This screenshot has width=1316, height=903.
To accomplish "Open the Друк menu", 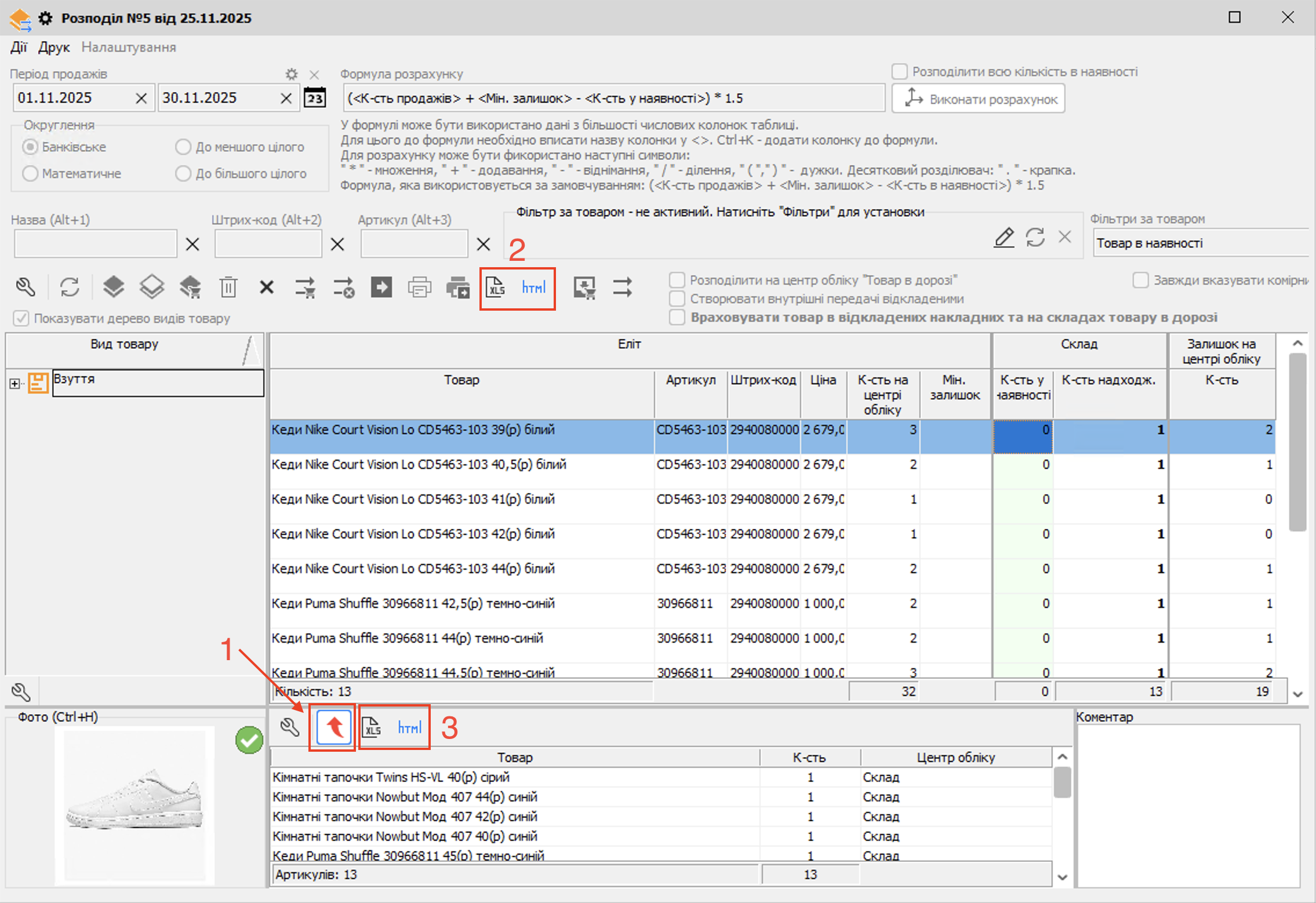I will pos(54,48).
